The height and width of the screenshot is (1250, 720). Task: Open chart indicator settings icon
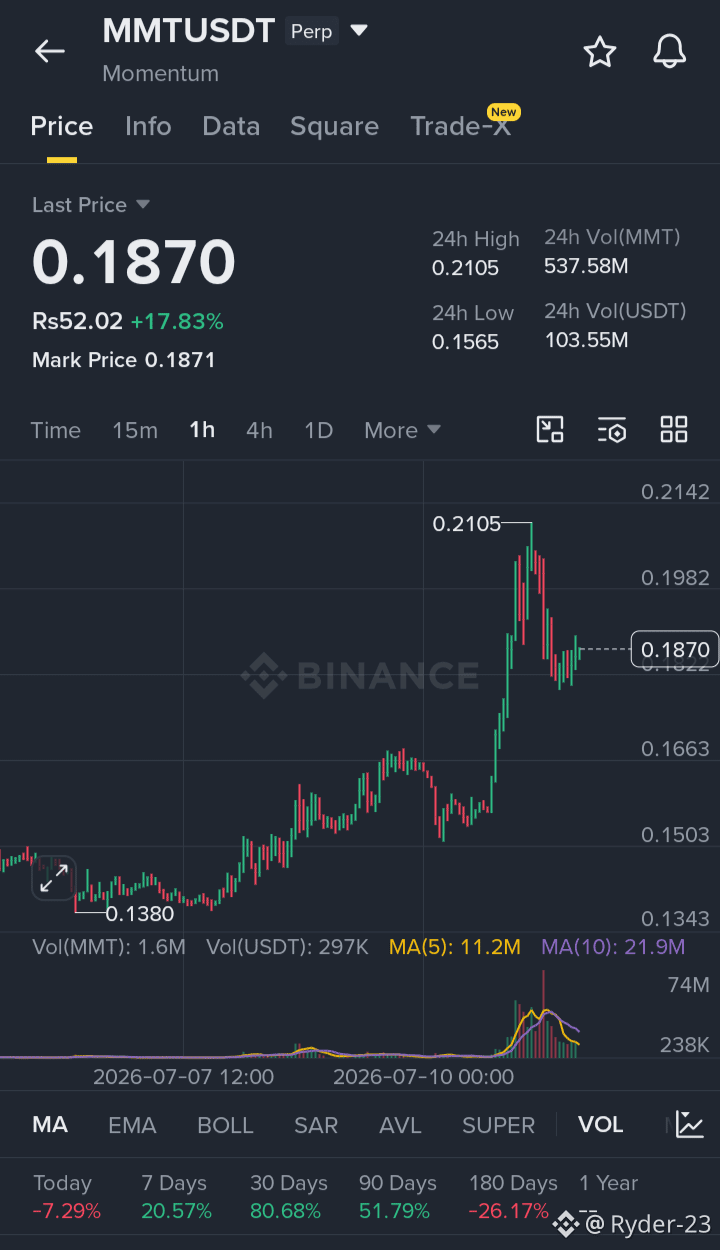point(612,430)
